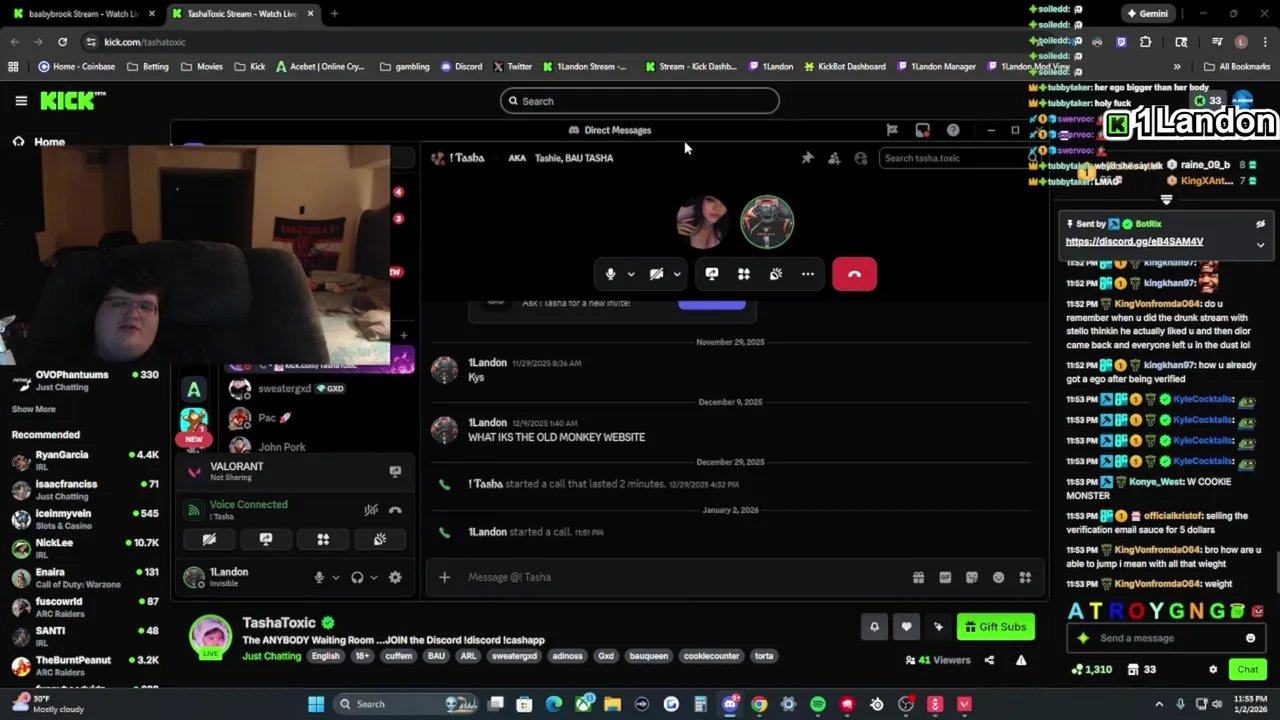The image size is (1280, 720).
Task: Send a gift icon in message box
Action: [918, 577]
